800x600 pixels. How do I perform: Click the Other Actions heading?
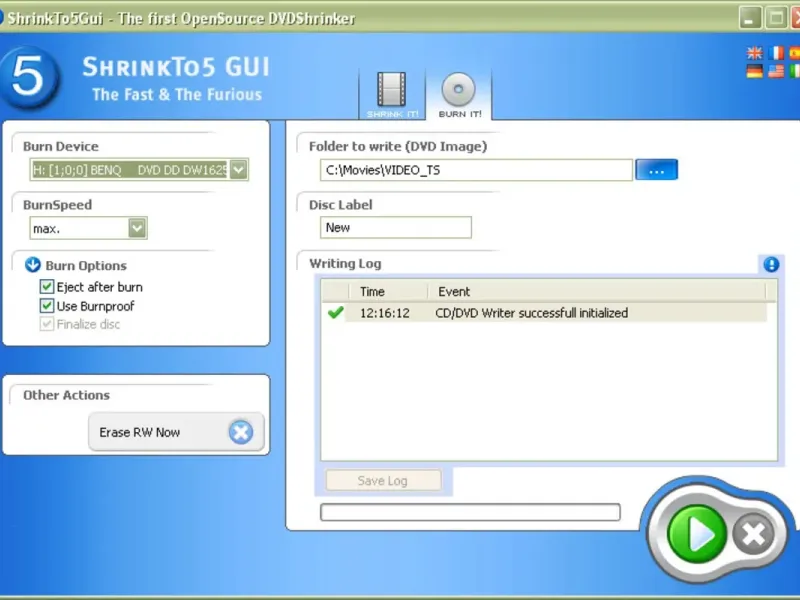(66, 395)
